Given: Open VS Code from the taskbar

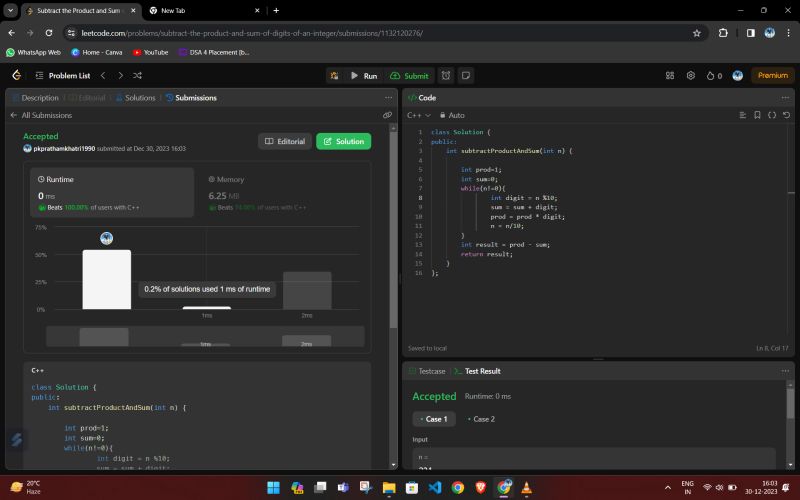Looking at the screenshot, I should click(x=434, y=487).
